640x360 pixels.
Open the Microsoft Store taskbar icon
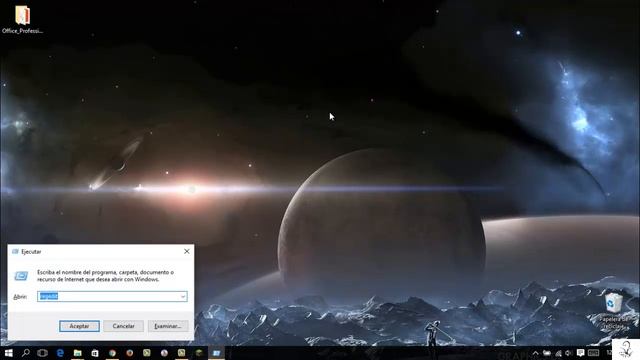coord(95,353)
